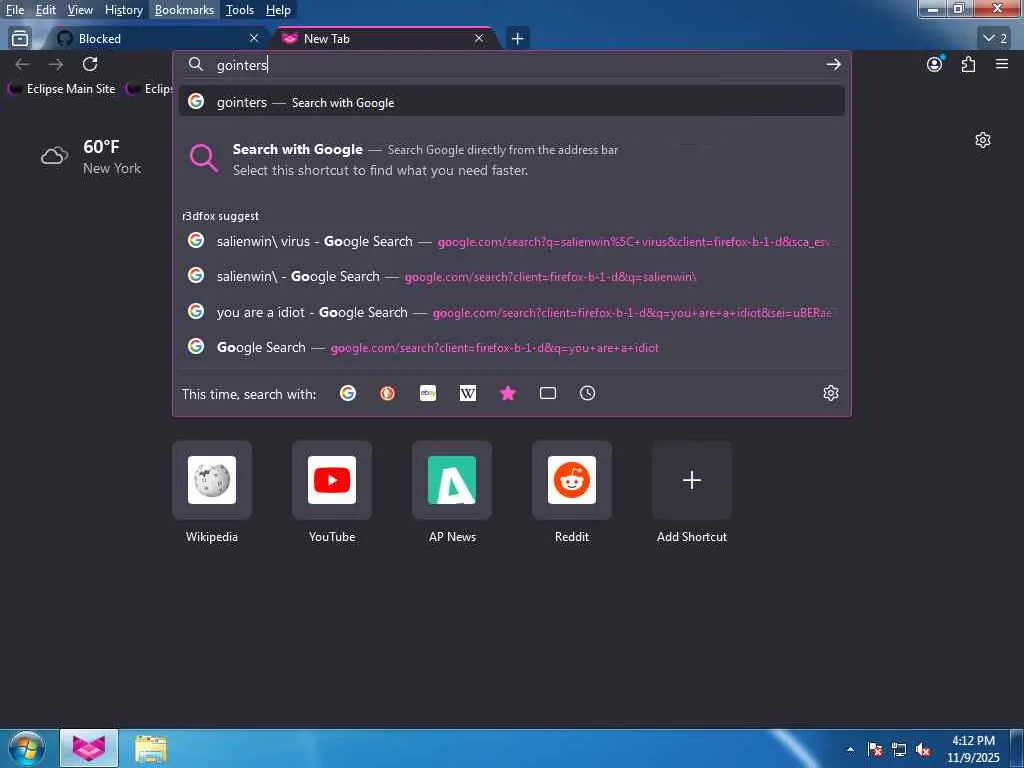Select Search with Google shortcut tip
This screenshot has height=768, width=1024.
[x=511, y=159]
